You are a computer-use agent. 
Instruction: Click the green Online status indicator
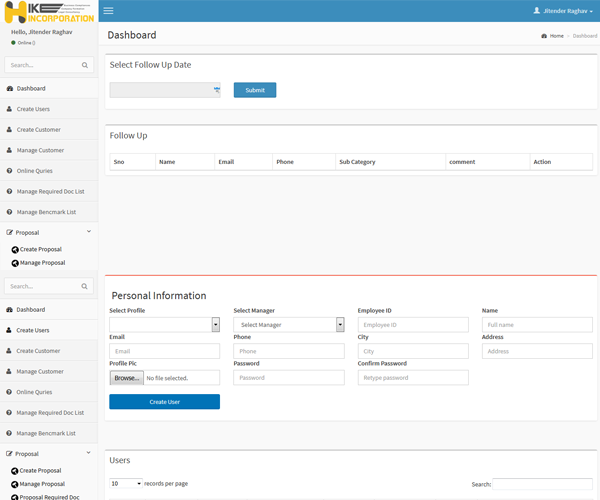[x=13, y=43]
